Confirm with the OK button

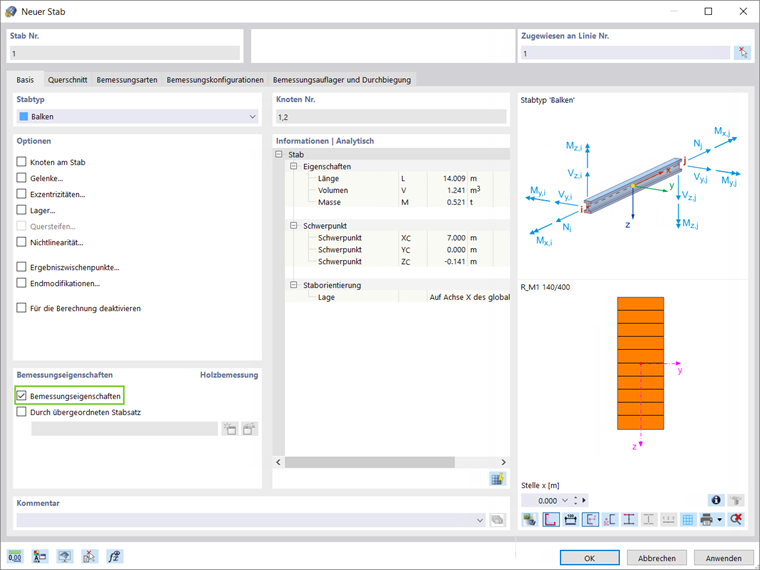click(589, 558)
